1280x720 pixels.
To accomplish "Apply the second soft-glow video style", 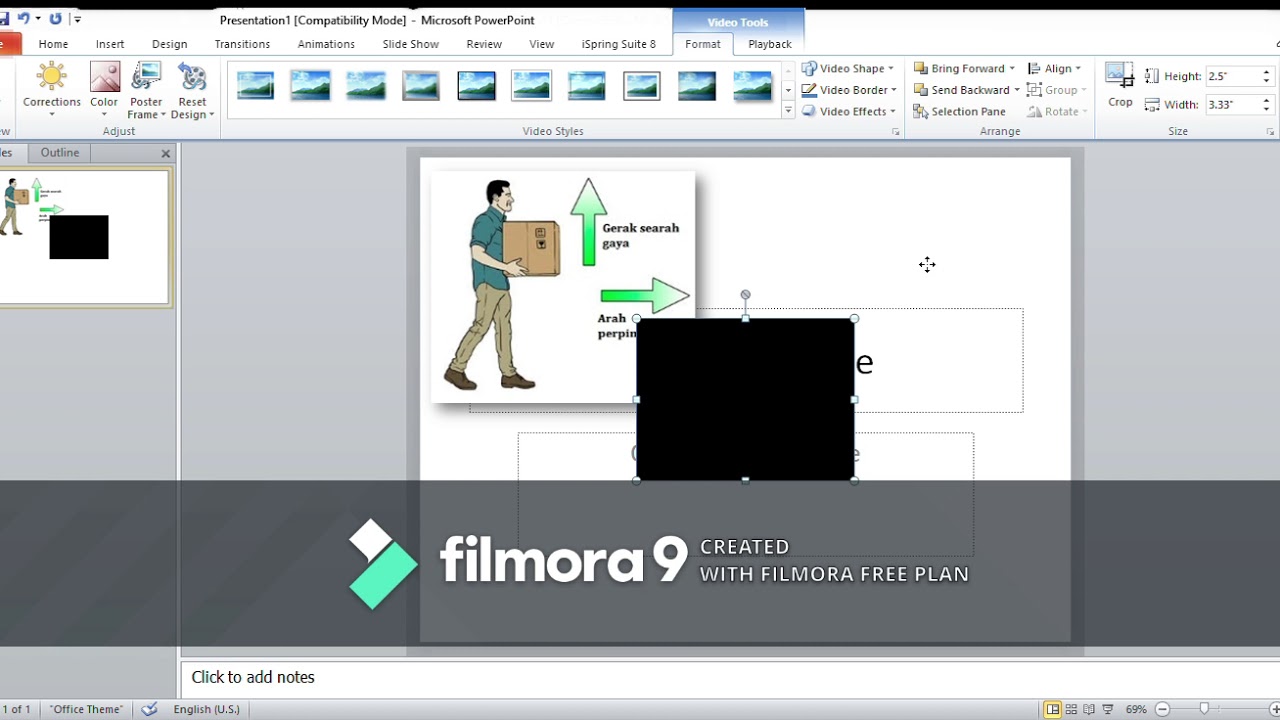I will click(311, 86).
